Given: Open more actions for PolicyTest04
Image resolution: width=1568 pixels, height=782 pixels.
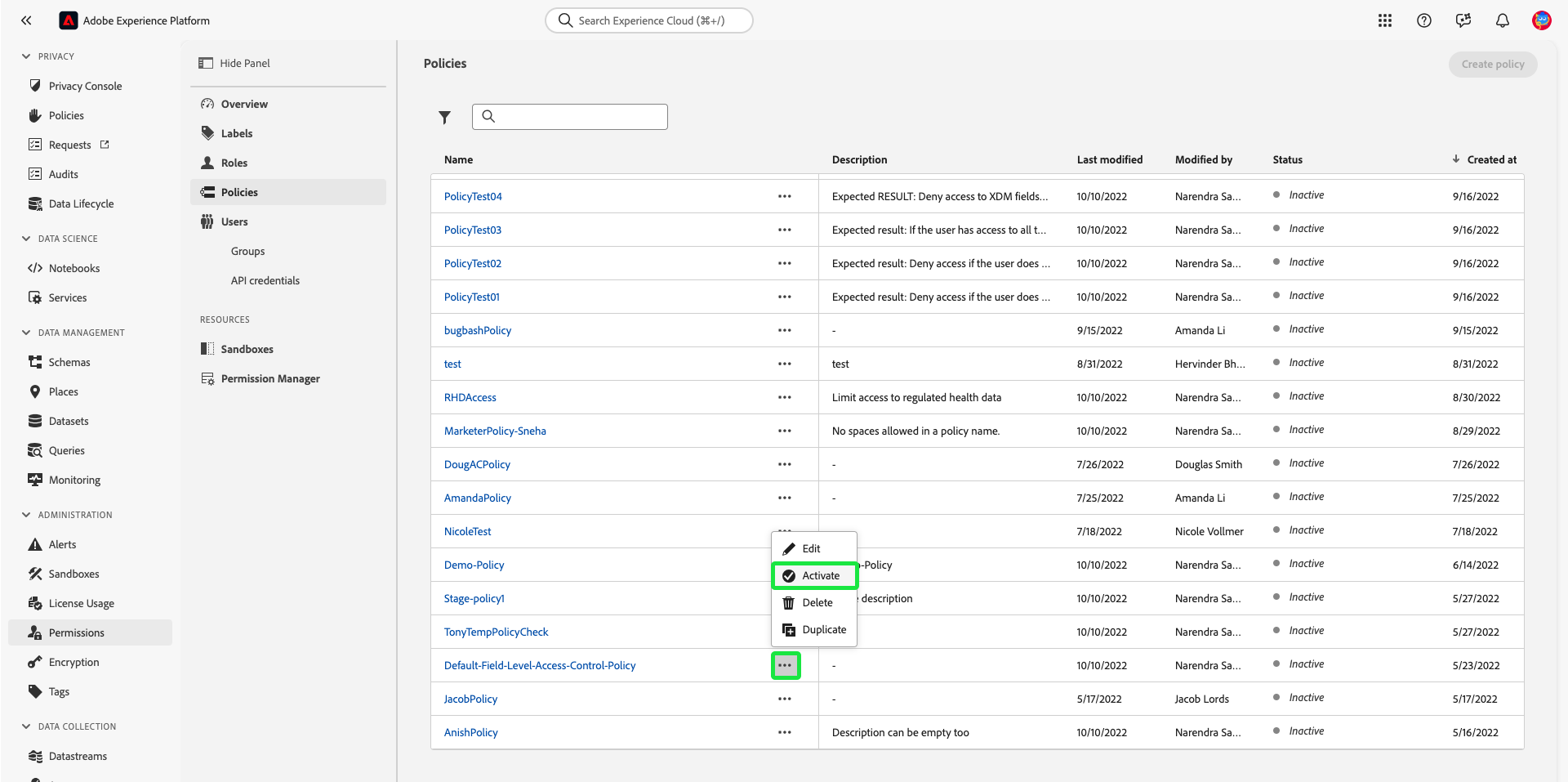Looking at the screenshot, I should coord(785,196).
